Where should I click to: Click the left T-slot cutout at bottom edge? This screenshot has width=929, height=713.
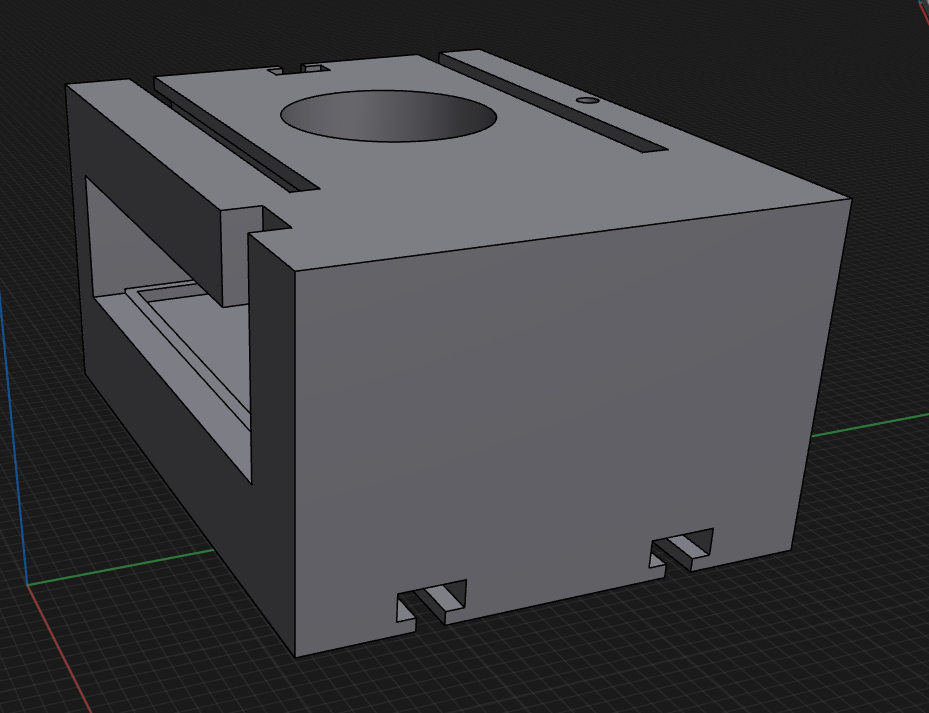[434, 600]
